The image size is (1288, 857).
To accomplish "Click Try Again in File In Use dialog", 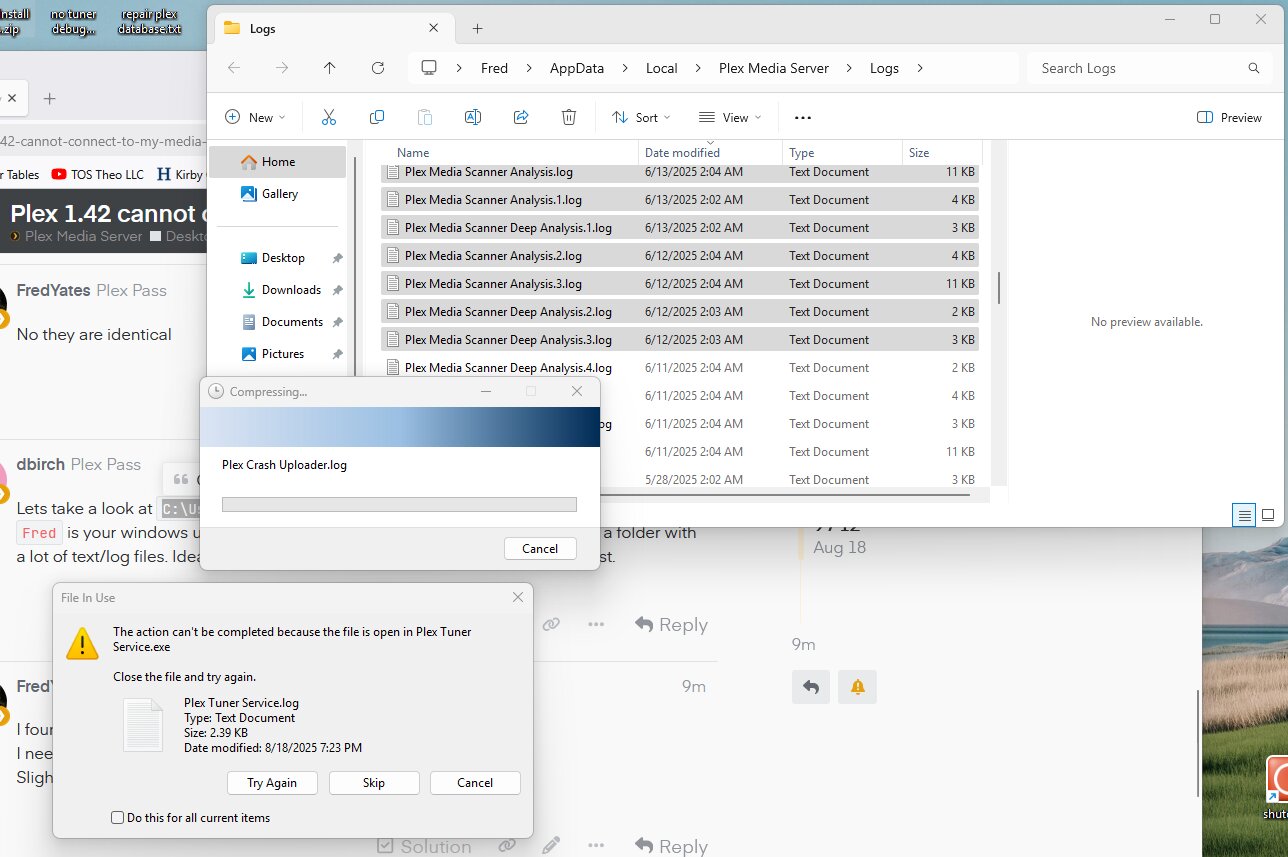I will [x=272, y=783].
